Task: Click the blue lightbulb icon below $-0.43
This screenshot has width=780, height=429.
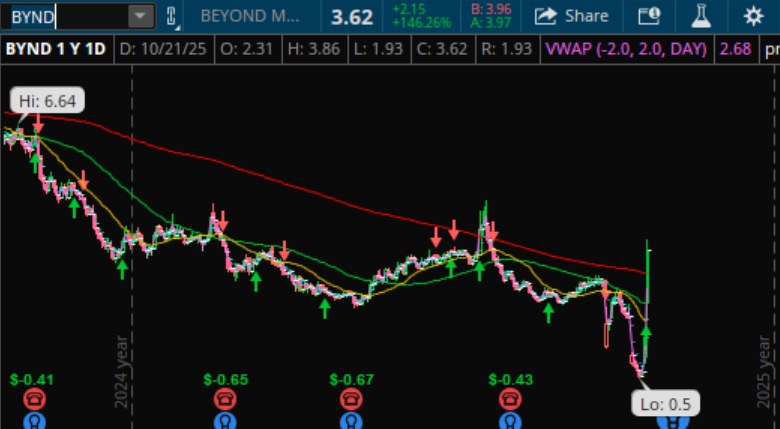Action: click(510, 422)
